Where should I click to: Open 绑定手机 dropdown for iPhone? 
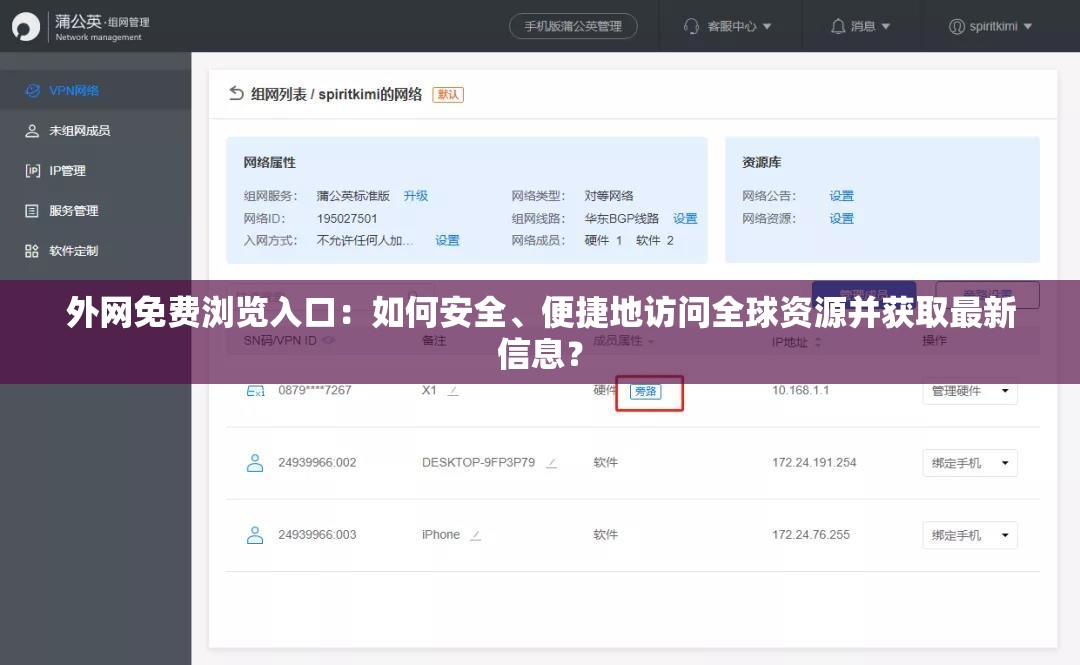click(969, 535)
